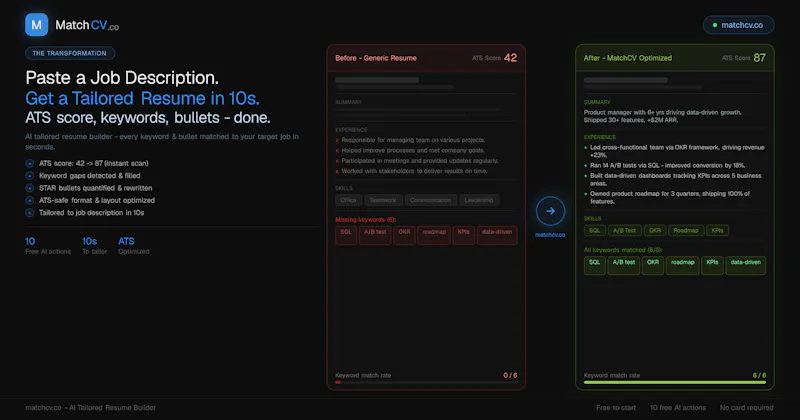This screenshot has width=800, height=420.
Task: Click the green A/B Test chip under Skills
Action: 624,231
